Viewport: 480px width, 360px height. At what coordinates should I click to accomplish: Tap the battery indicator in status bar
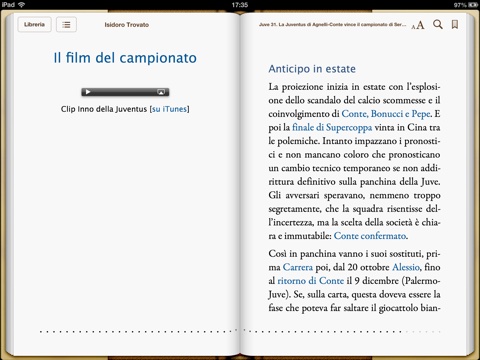[473, 5]
